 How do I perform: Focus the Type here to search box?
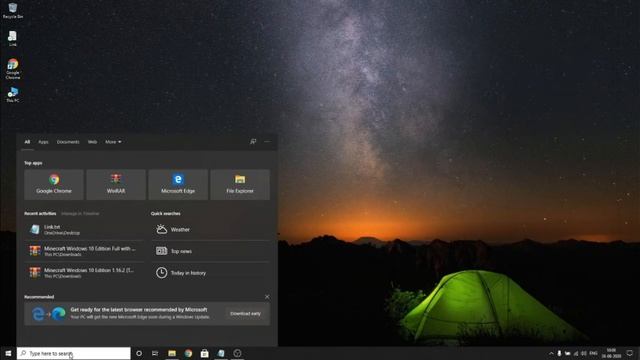[x=74, y=353]
